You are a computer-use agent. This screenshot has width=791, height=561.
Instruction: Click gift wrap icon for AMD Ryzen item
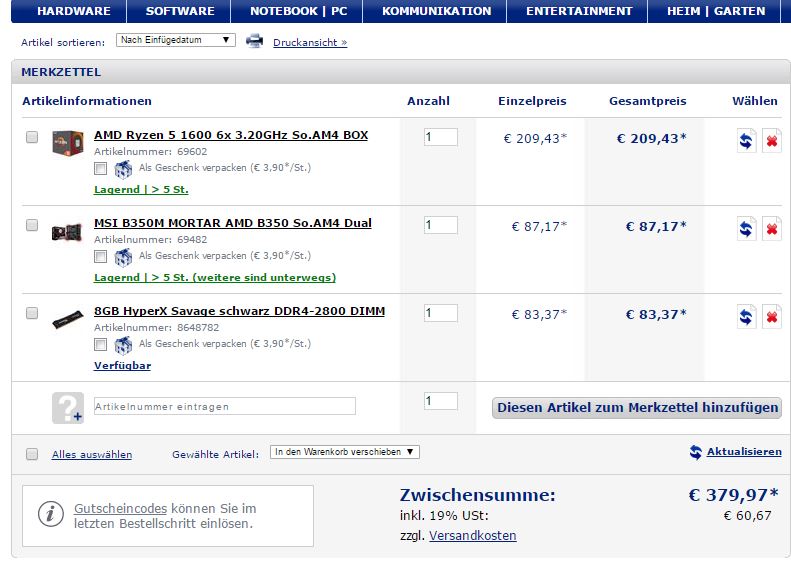[x=123, y=169]
